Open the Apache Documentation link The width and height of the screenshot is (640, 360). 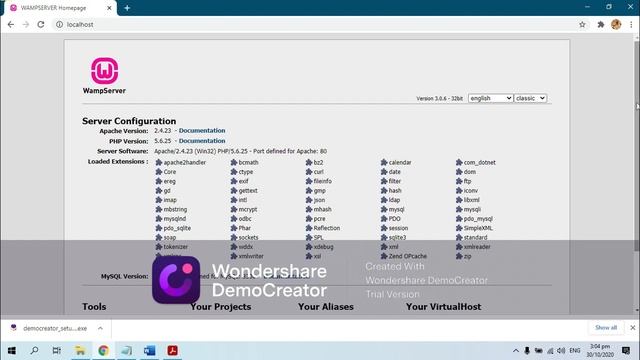coord(202,131)
